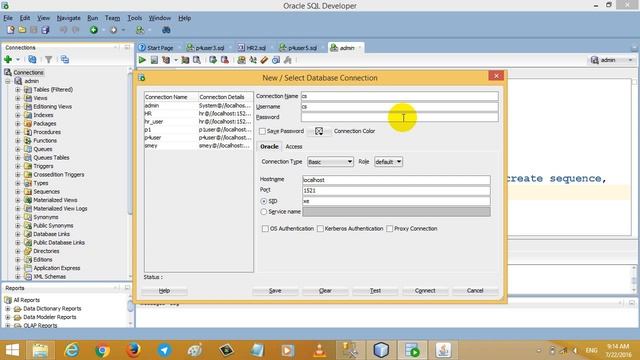Expand Data Dictionary Reports node
The image size is (640, 360).
[8, 309]
